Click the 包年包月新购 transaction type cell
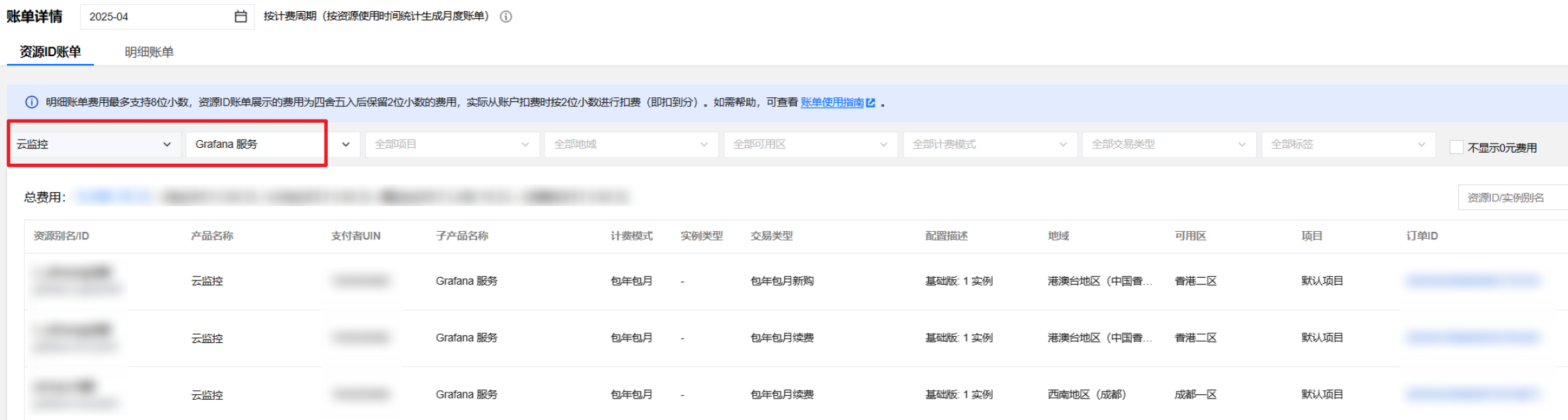This screenshot has width=1568, height=420. 782,281
